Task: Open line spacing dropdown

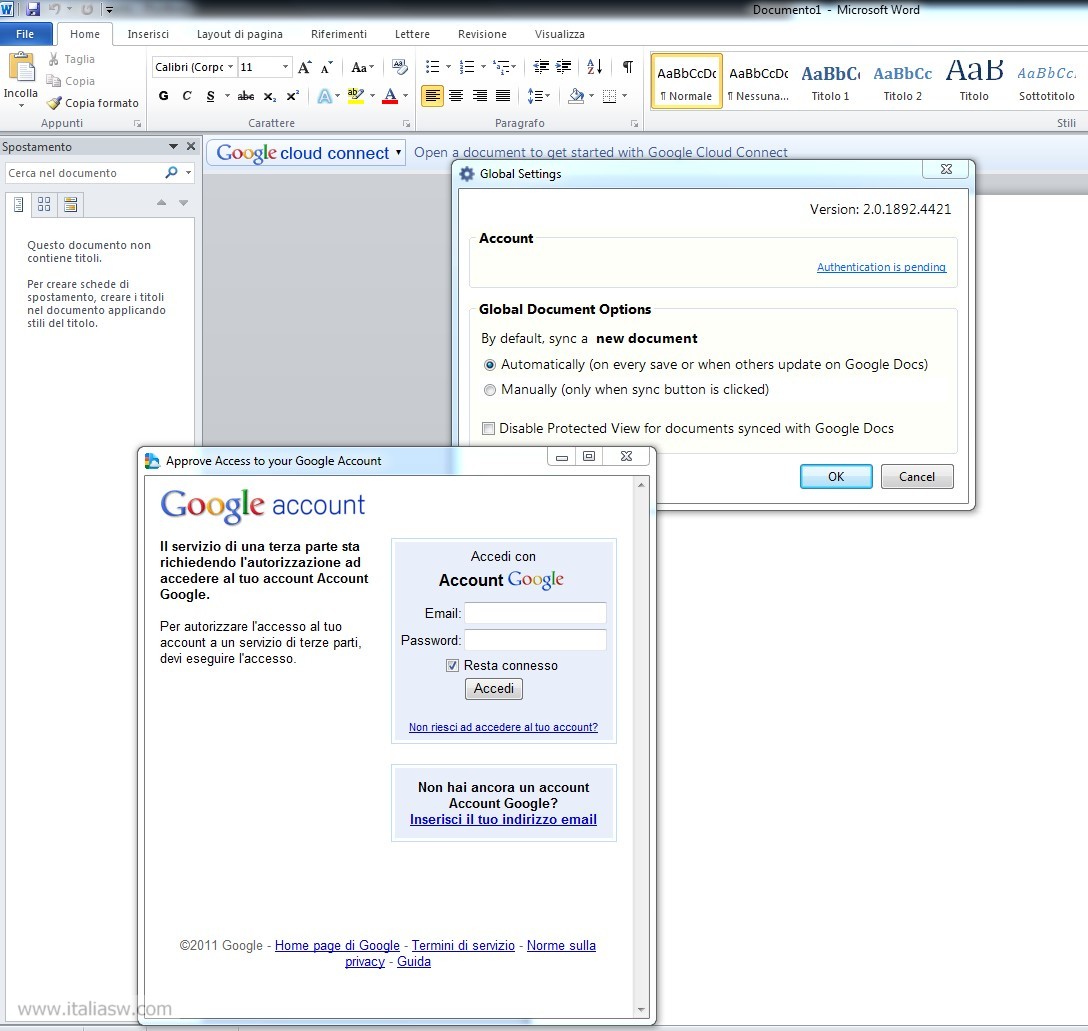Action: 538,96
